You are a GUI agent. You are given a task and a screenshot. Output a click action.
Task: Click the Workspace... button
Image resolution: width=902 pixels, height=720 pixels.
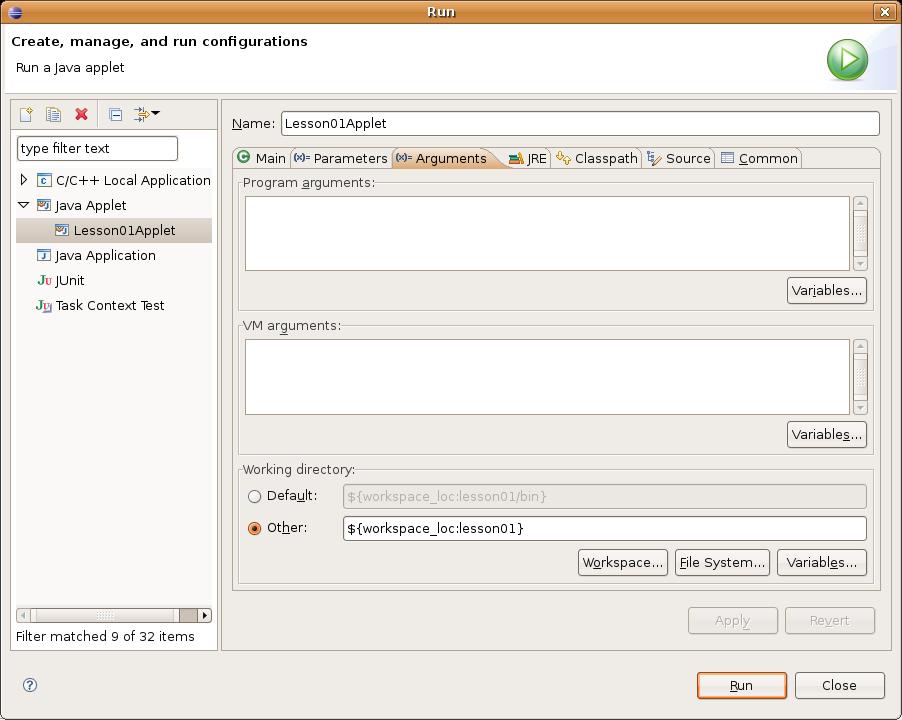tap(622, 562)
